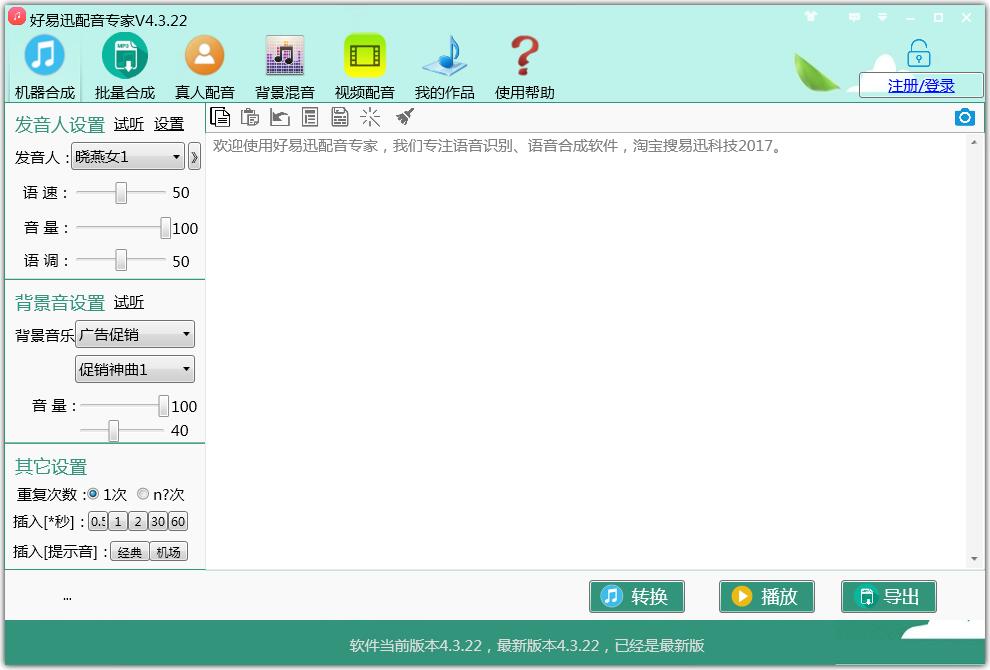Click the 语速 speech speed slider handle
990x670 pixels.
click(x=121, y=193)
